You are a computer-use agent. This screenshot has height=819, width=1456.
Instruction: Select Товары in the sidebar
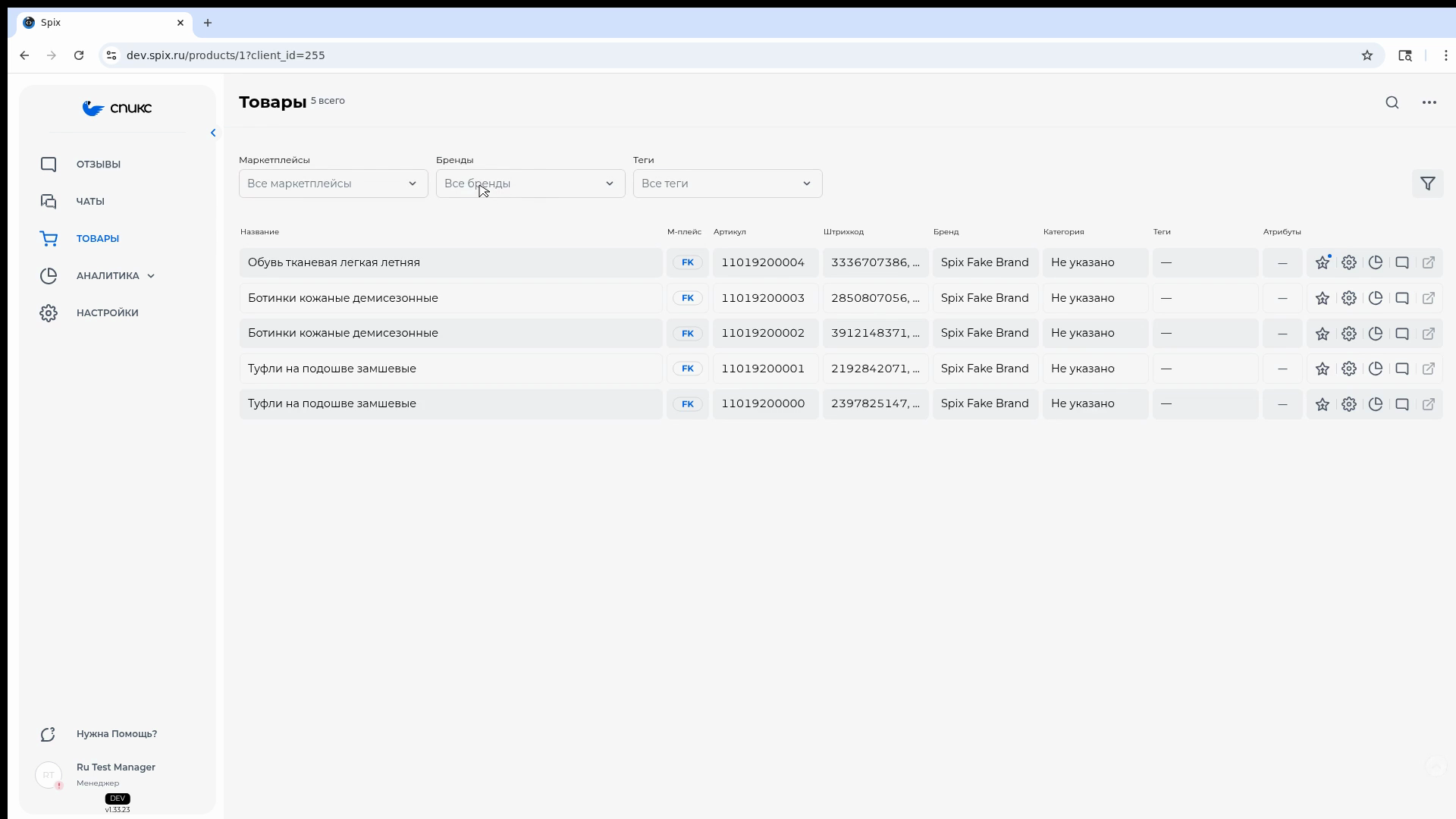98,238
